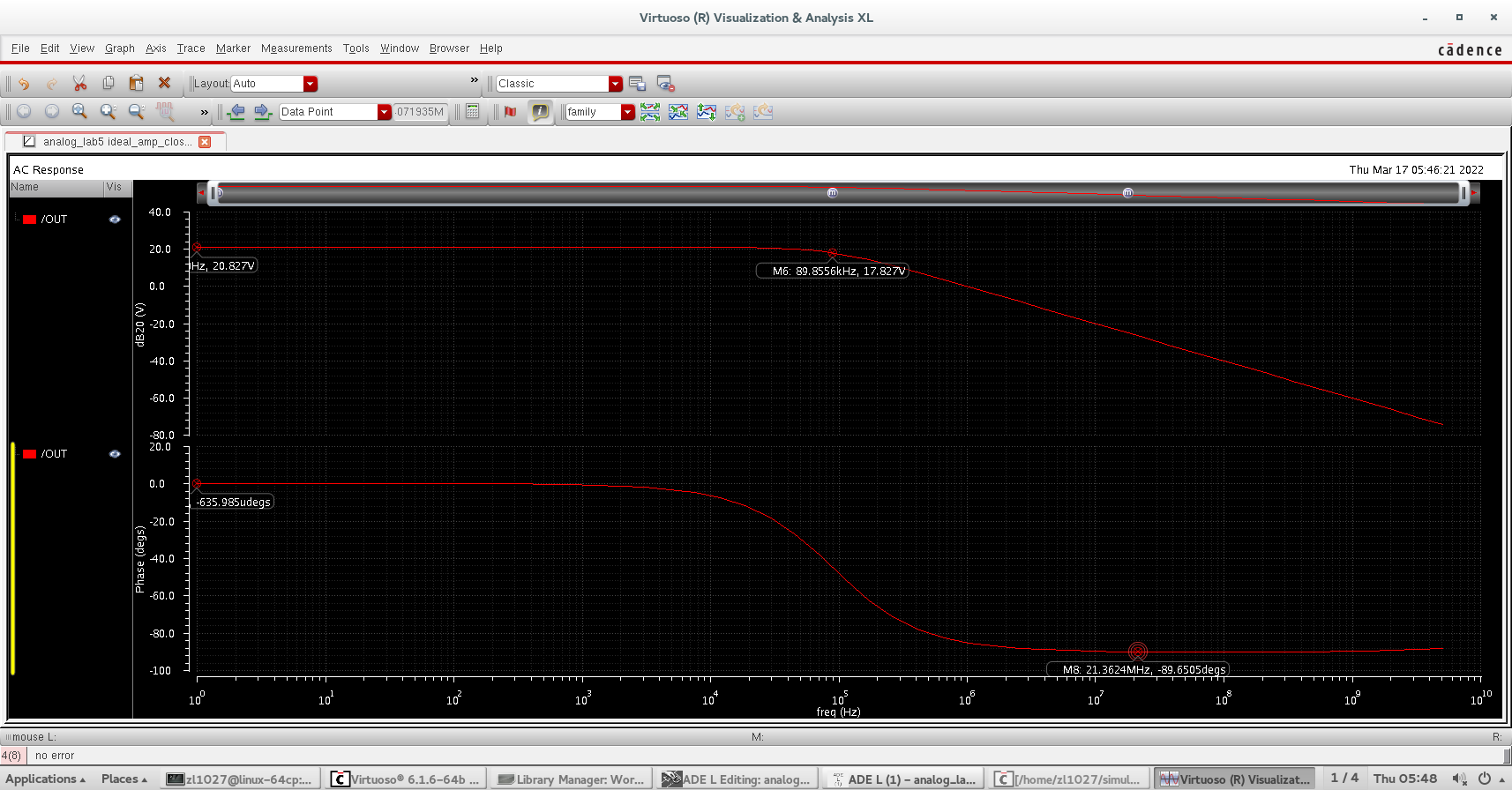
Task: Select the M6 89.8556kHz marker label
Action: pyautogui.click(x=833, y=272)
